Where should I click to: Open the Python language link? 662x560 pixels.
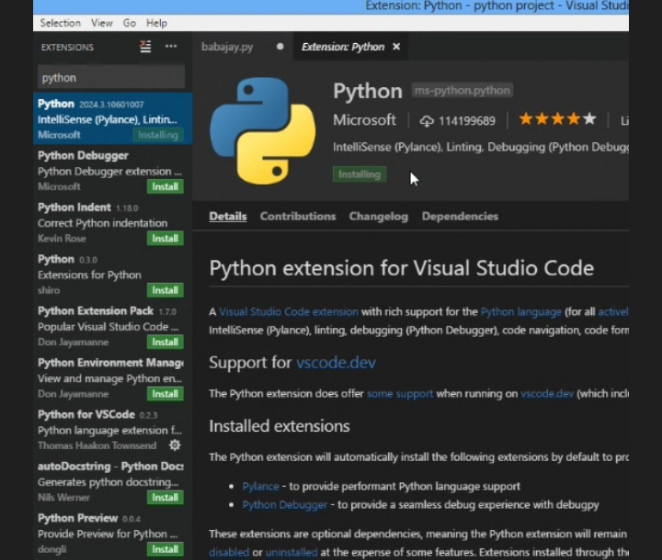tap(521, 312)
